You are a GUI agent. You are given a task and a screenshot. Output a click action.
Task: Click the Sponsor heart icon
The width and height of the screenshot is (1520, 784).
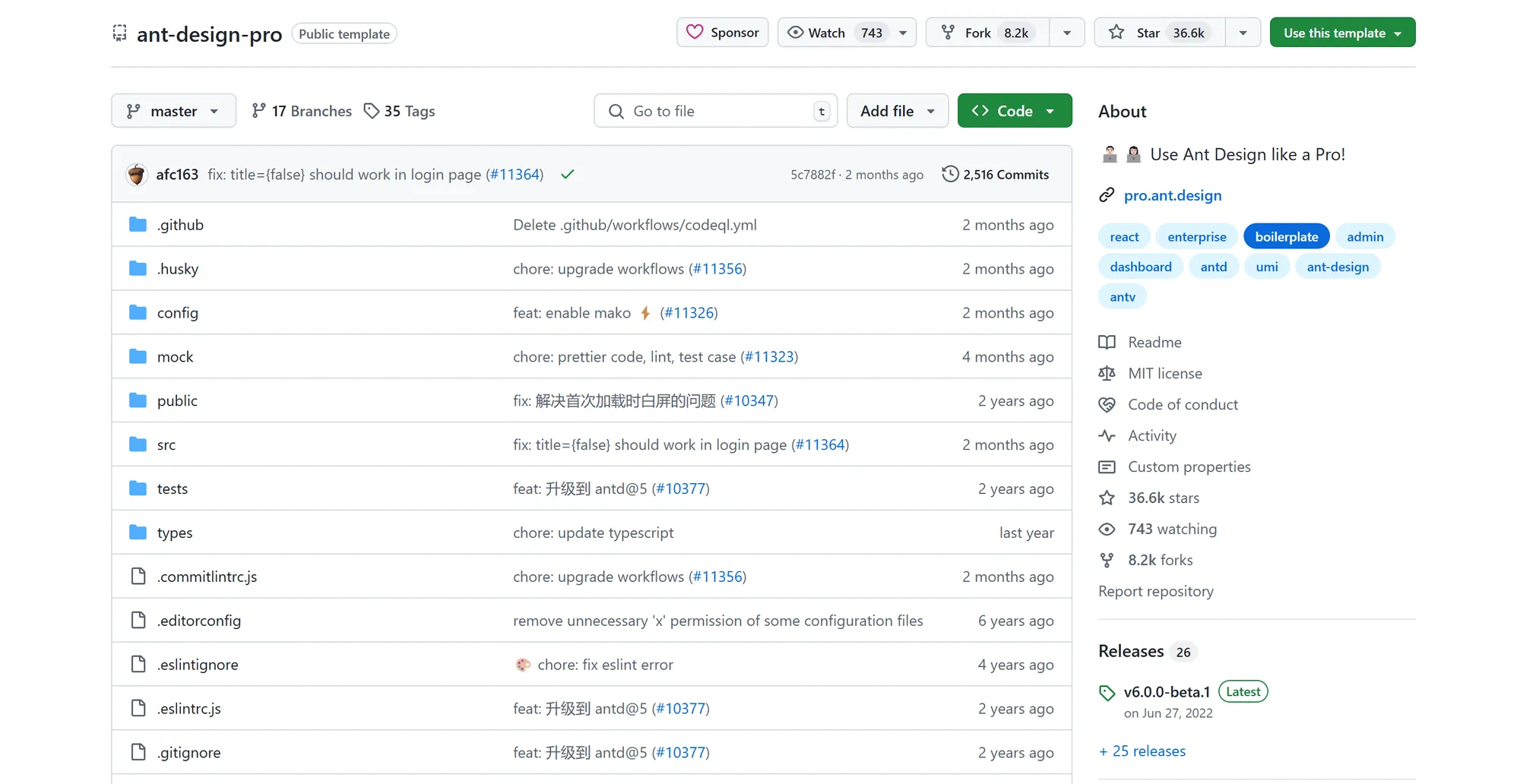click(x=695, y=33)
